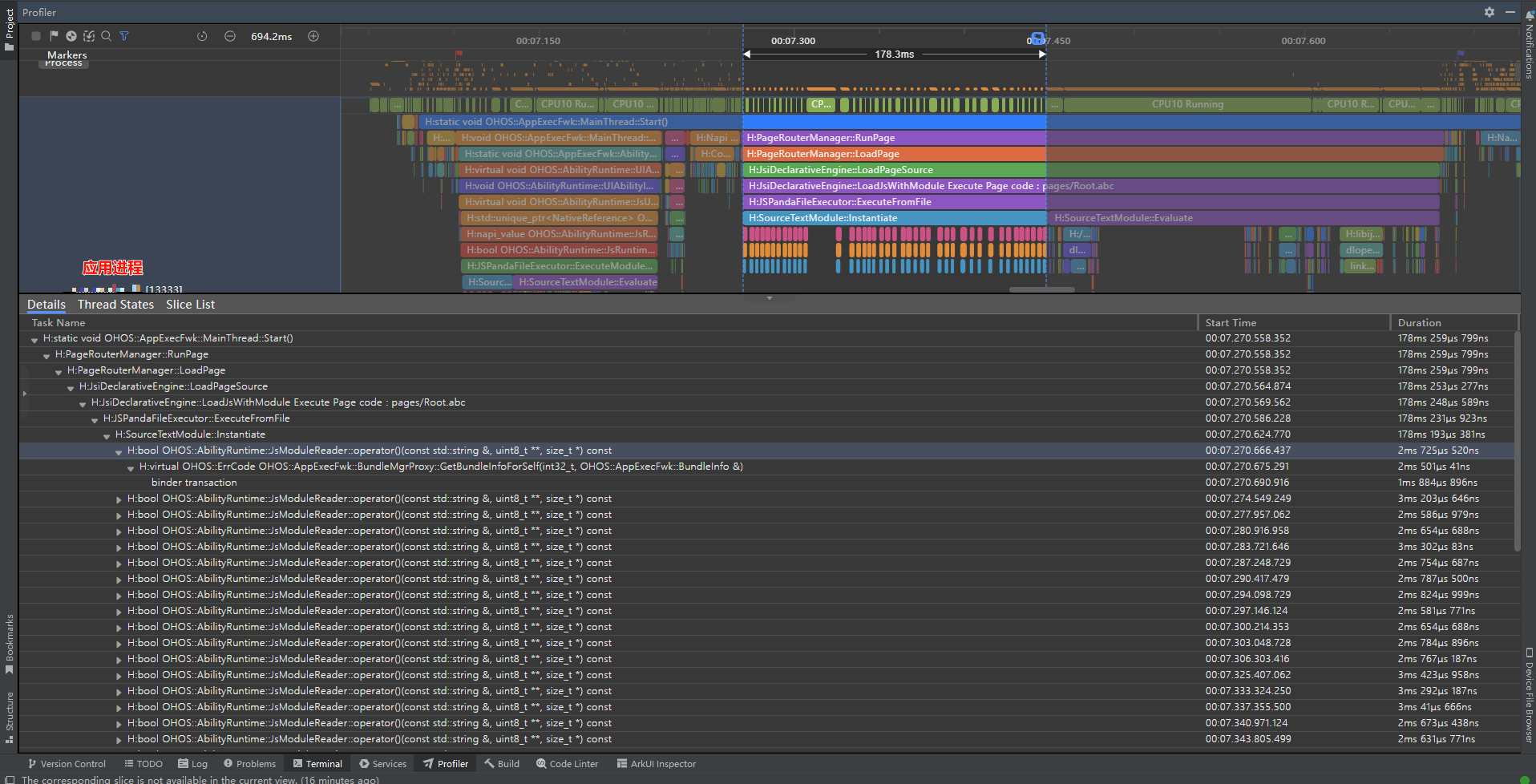The image size is (1536, 784).
Task: Expand JsModuleReader row starting at 00:07.274.549.249
Action: point(119,499)
